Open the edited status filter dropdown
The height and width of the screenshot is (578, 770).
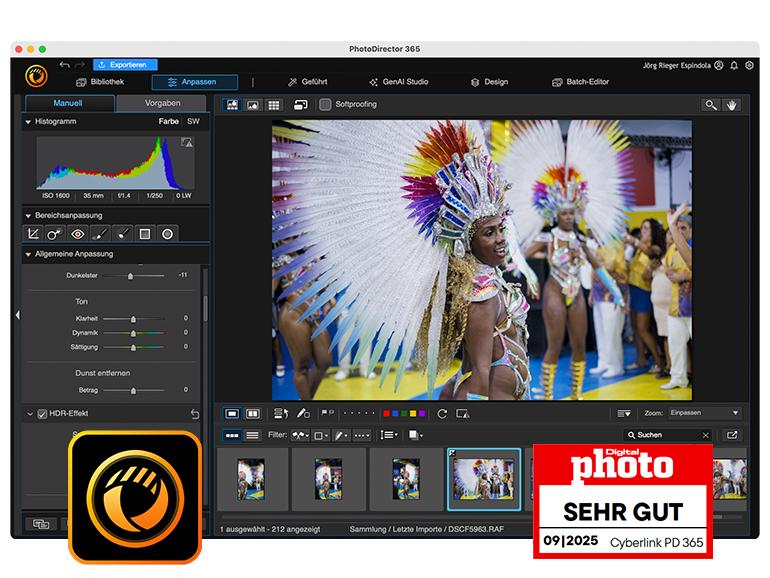coord(341,435)
